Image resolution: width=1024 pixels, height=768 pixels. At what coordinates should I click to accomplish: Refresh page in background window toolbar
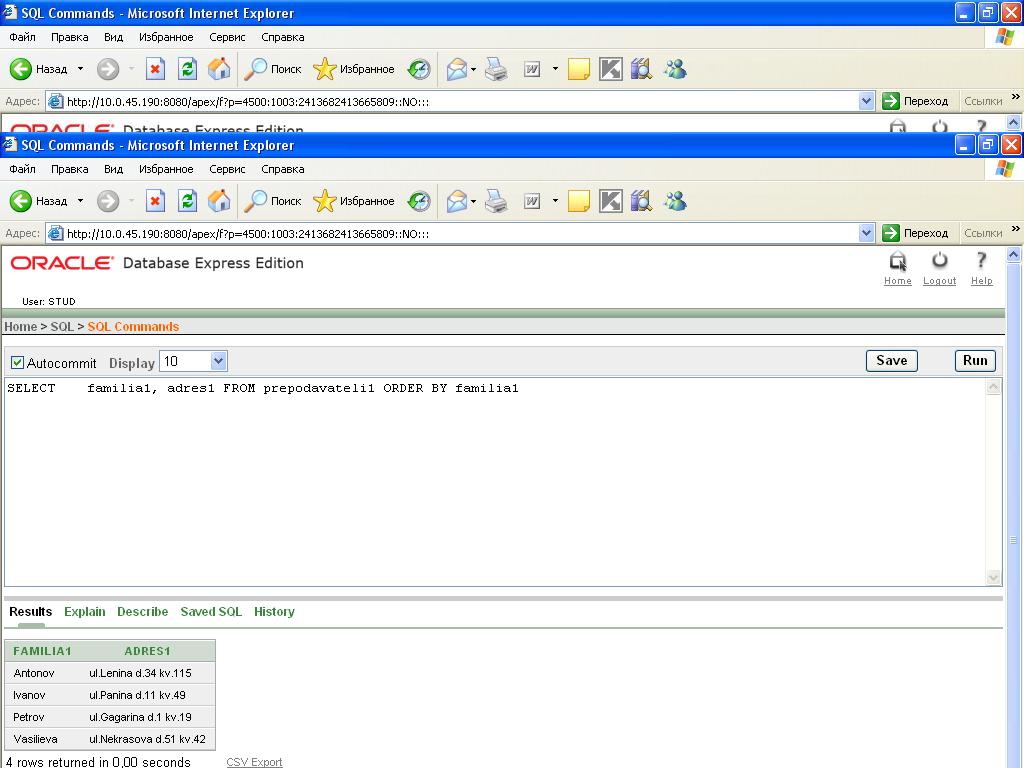pyautogui.click(x=187, y=69)
